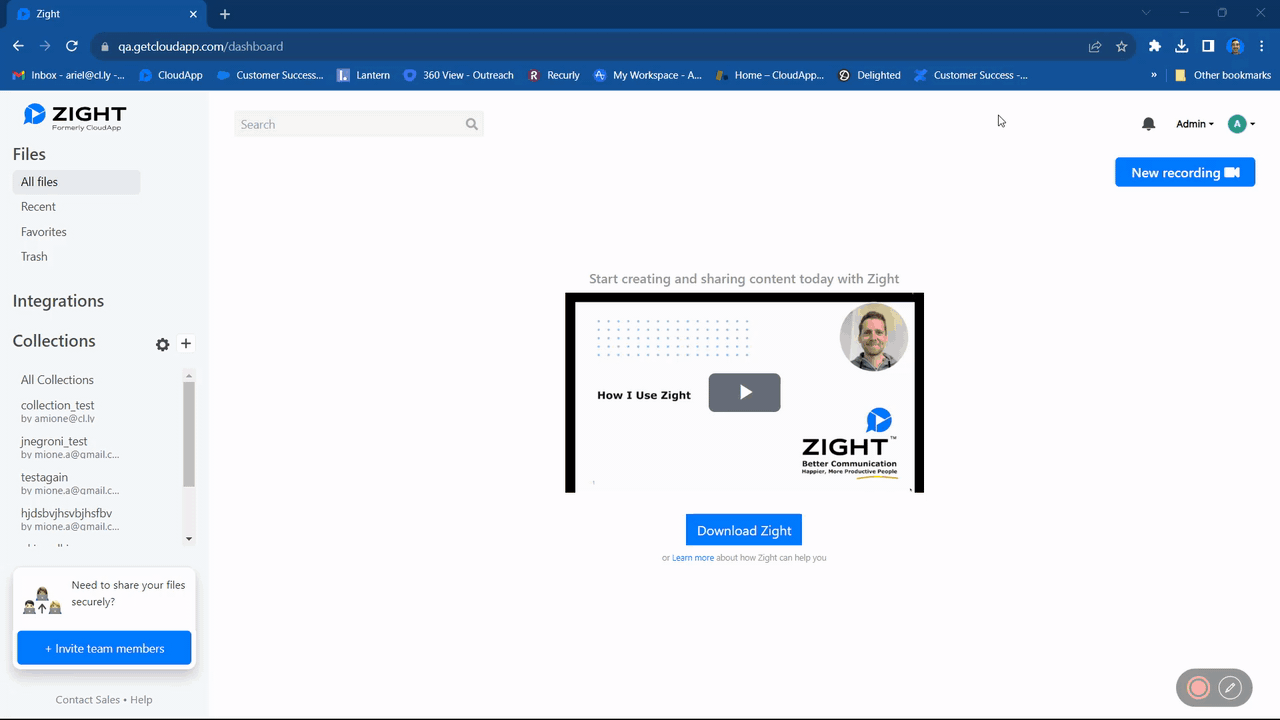Image resolution: width=1280 pixels, height=720 pixels.
Task: Click Invite team members button
Action: click(x=104, y=648)
